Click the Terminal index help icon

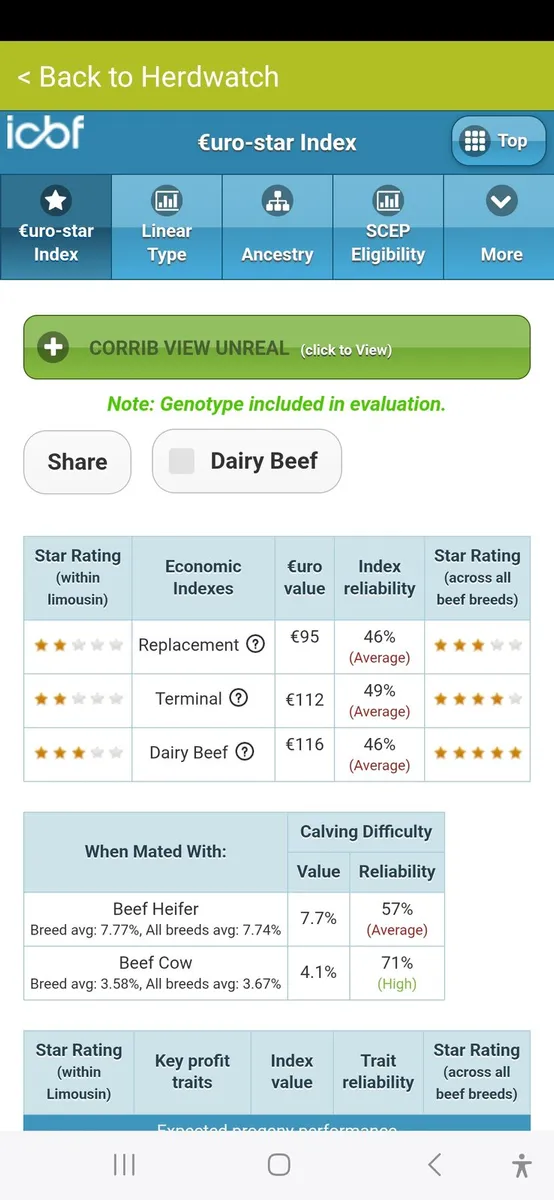tap(238, 698)
